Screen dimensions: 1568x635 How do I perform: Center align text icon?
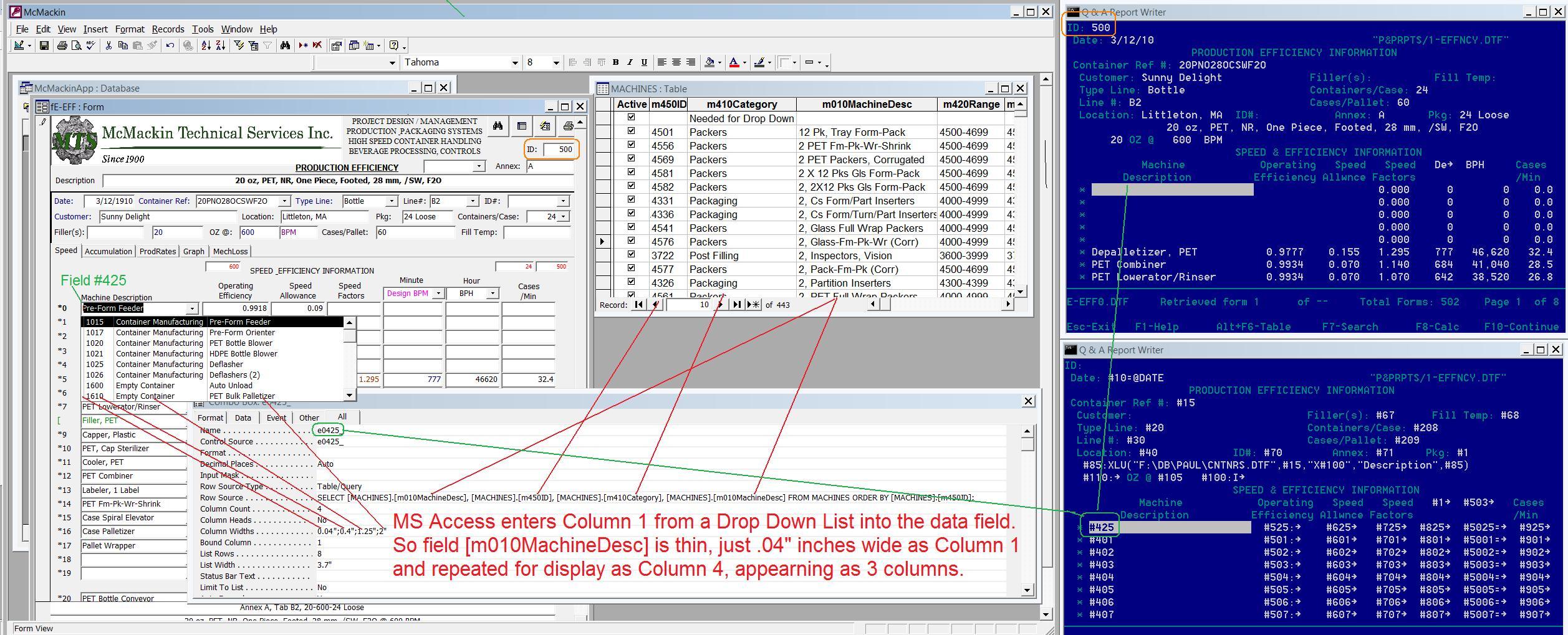click(676, 62)
